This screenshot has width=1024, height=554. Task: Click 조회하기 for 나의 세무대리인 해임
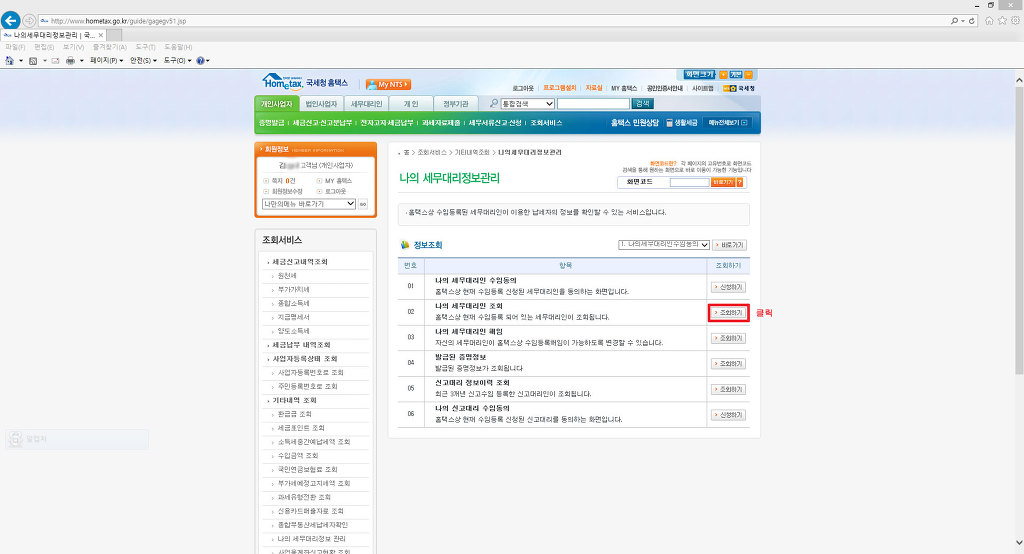pos(729,338)
